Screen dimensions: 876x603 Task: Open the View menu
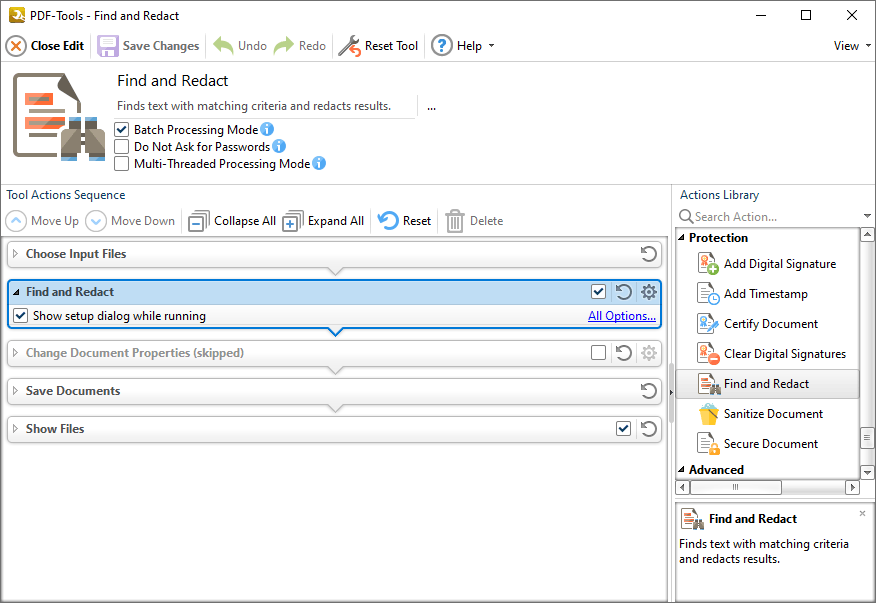click(851, 46)
